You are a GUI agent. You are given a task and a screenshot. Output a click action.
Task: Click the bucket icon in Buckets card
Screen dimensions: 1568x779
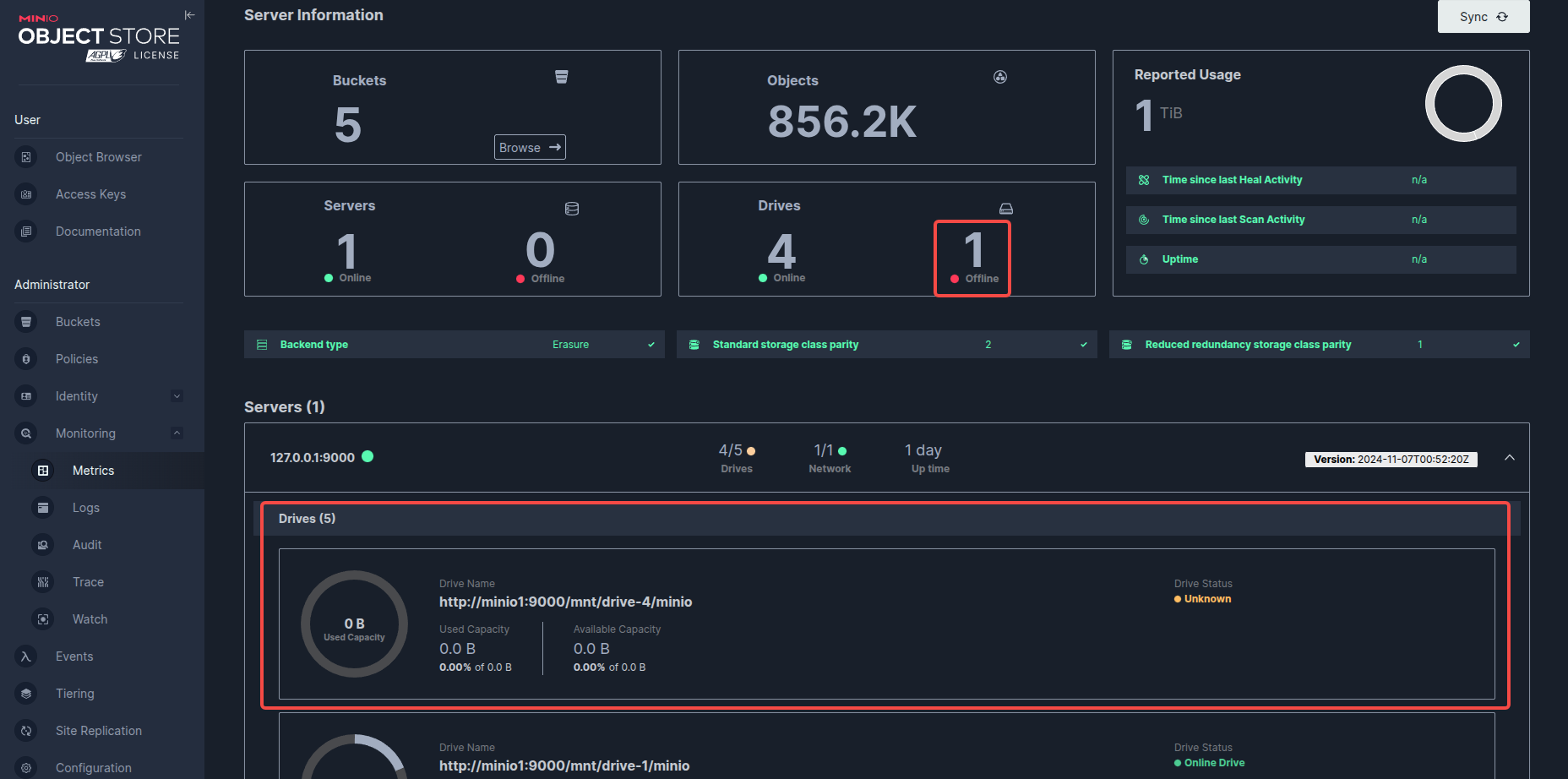pos(562,77)
